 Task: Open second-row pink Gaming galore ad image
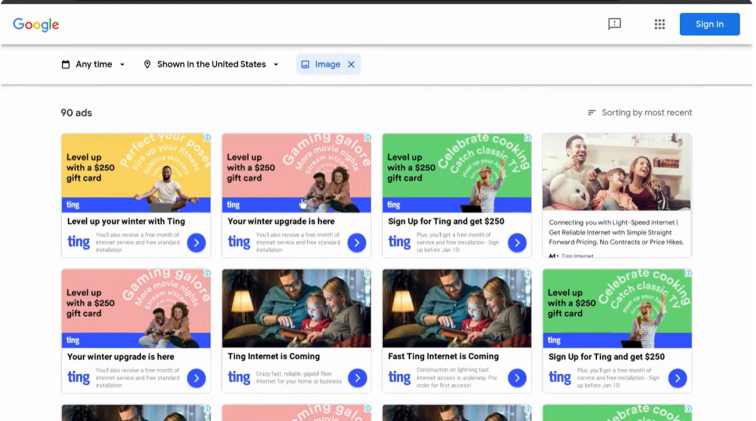136,308
